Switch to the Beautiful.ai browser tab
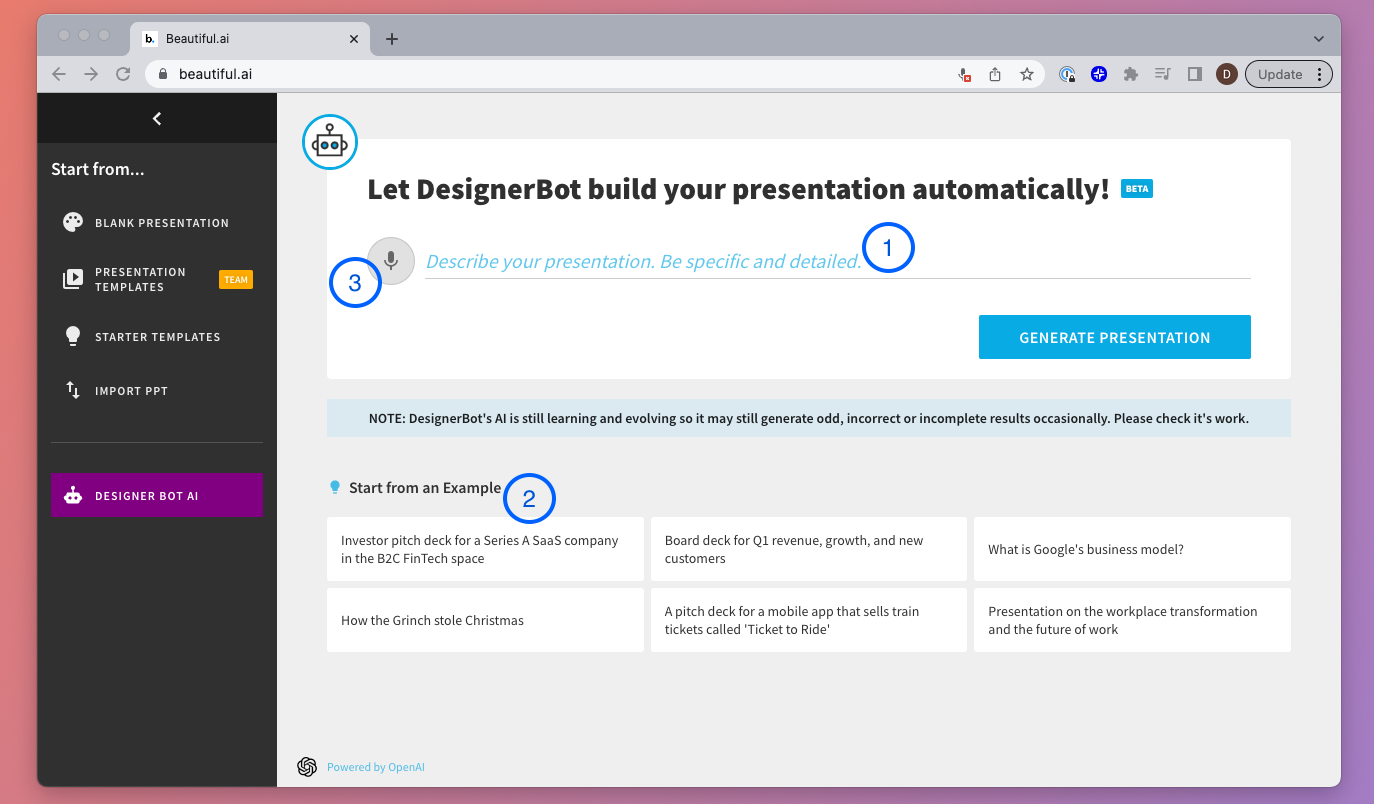This screenshot has width=1374, height=804. pyautogui.click(x=250, y=39)
